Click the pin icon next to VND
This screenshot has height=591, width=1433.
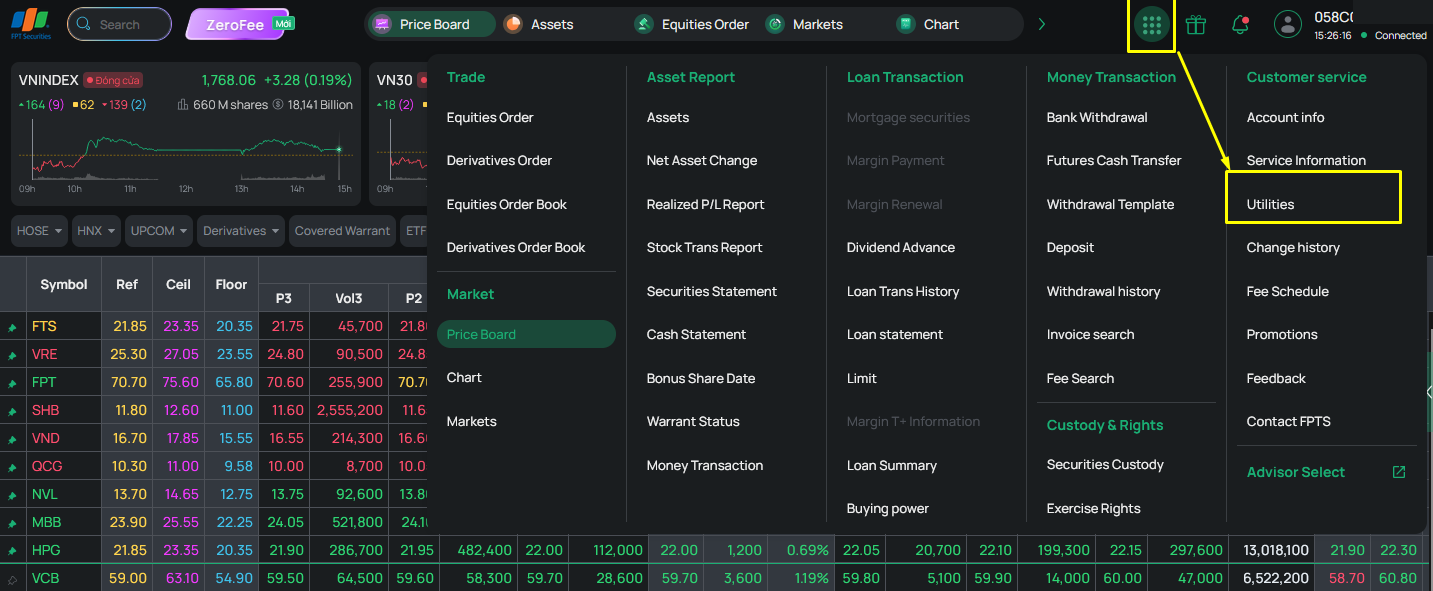click(12, 439)
